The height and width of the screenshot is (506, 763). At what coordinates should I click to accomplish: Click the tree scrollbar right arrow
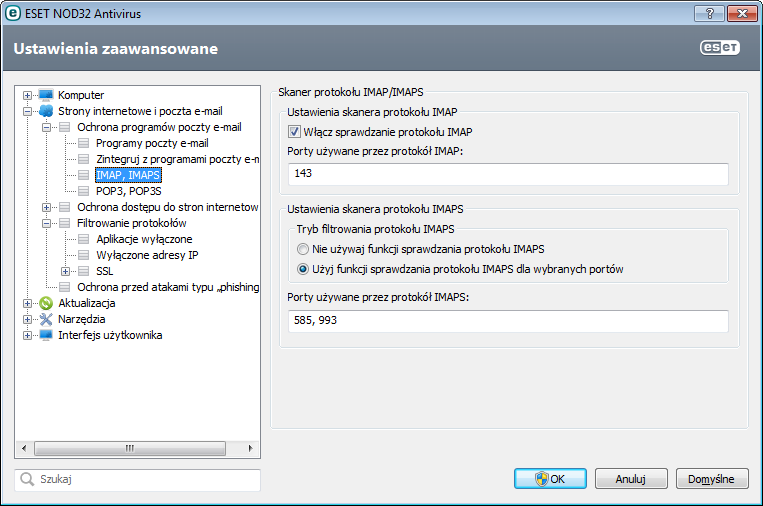click(251, 448)
